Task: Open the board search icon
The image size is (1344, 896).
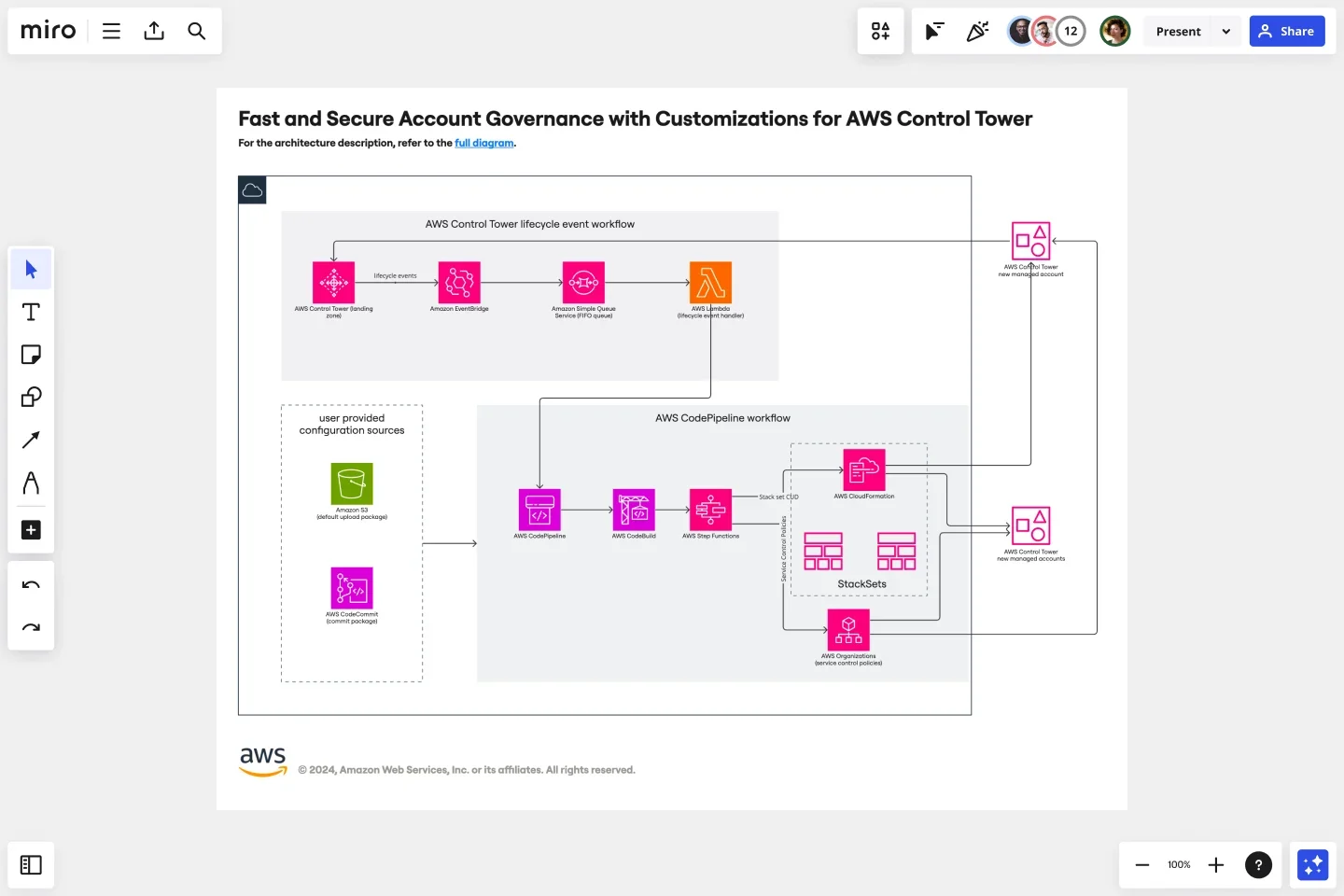Action: pyautogui.click(x=196, y=31)
